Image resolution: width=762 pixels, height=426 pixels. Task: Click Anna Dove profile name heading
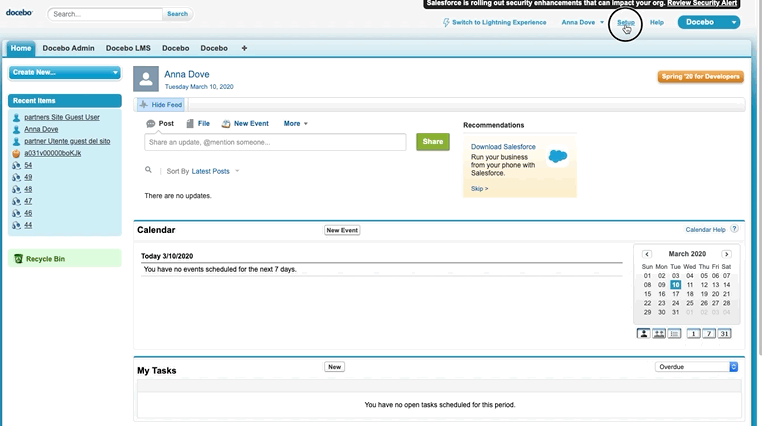point(187,74)
